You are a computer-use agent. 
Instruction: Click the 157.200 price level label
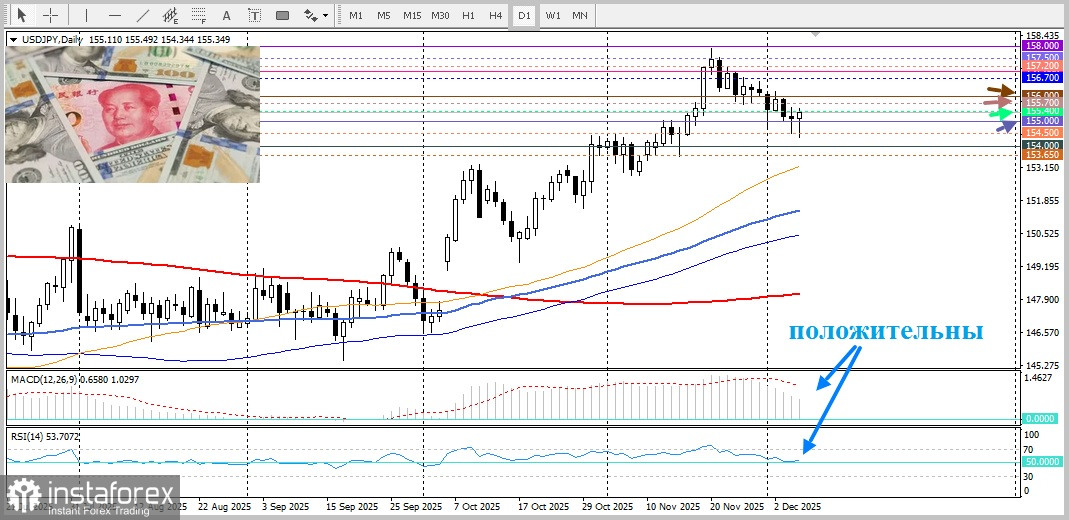(1040, 65)
